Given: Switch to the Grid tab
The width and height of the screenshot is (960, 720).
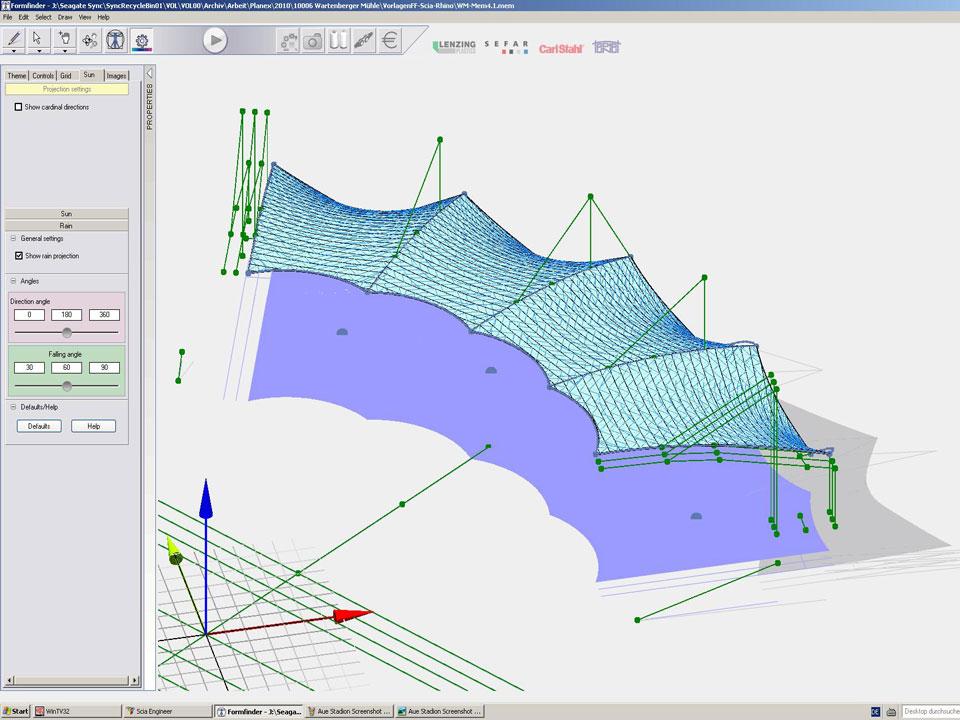Looking at the screenshot, I should 65,75.
